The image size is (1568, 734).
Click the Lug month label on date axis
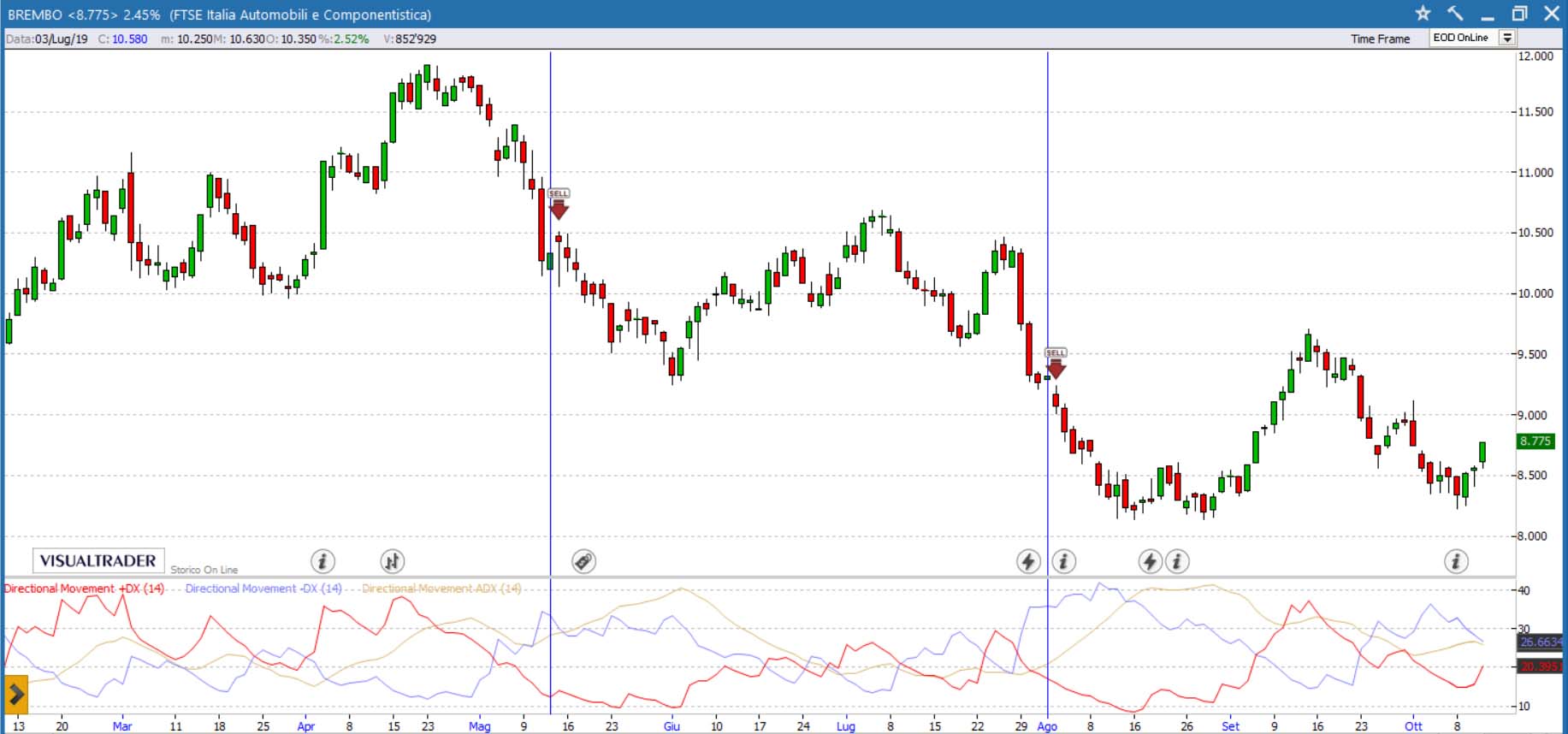(845, 726)
